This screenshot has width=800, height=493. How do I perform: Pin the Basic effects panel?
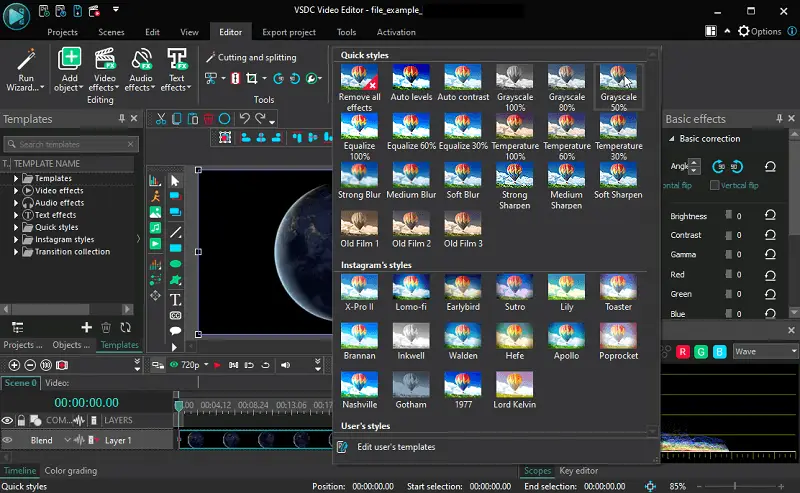779,118
